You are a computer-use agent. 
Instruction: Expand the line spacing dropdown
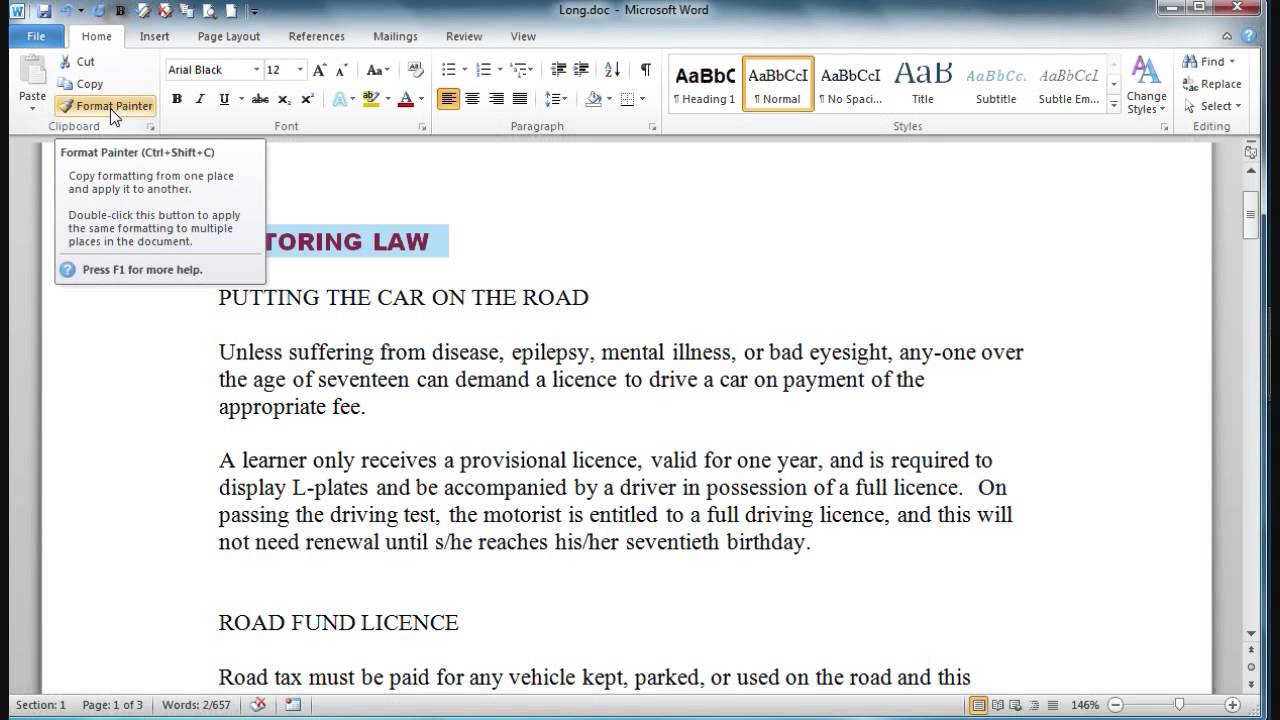tap(563, 99)
